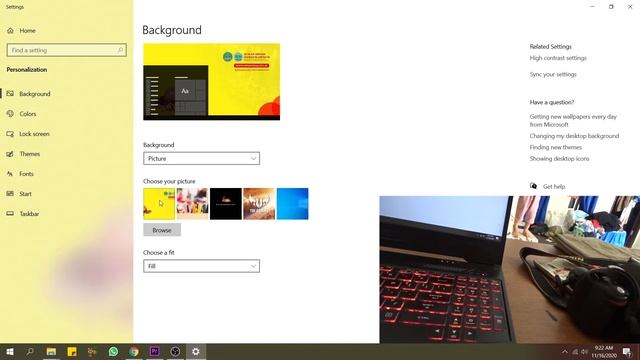640x360 pixels.
Task: Open Sticky Notes from the taskbar
Action: [72, 351]
